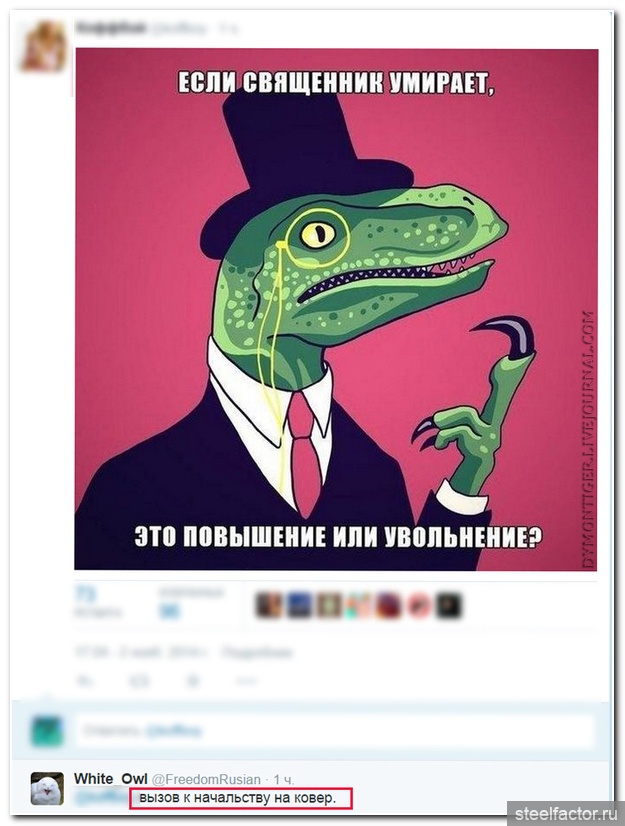The image size is (625, 826).
Task: Click the favorite star icon under the tweet
Action: 193,680
